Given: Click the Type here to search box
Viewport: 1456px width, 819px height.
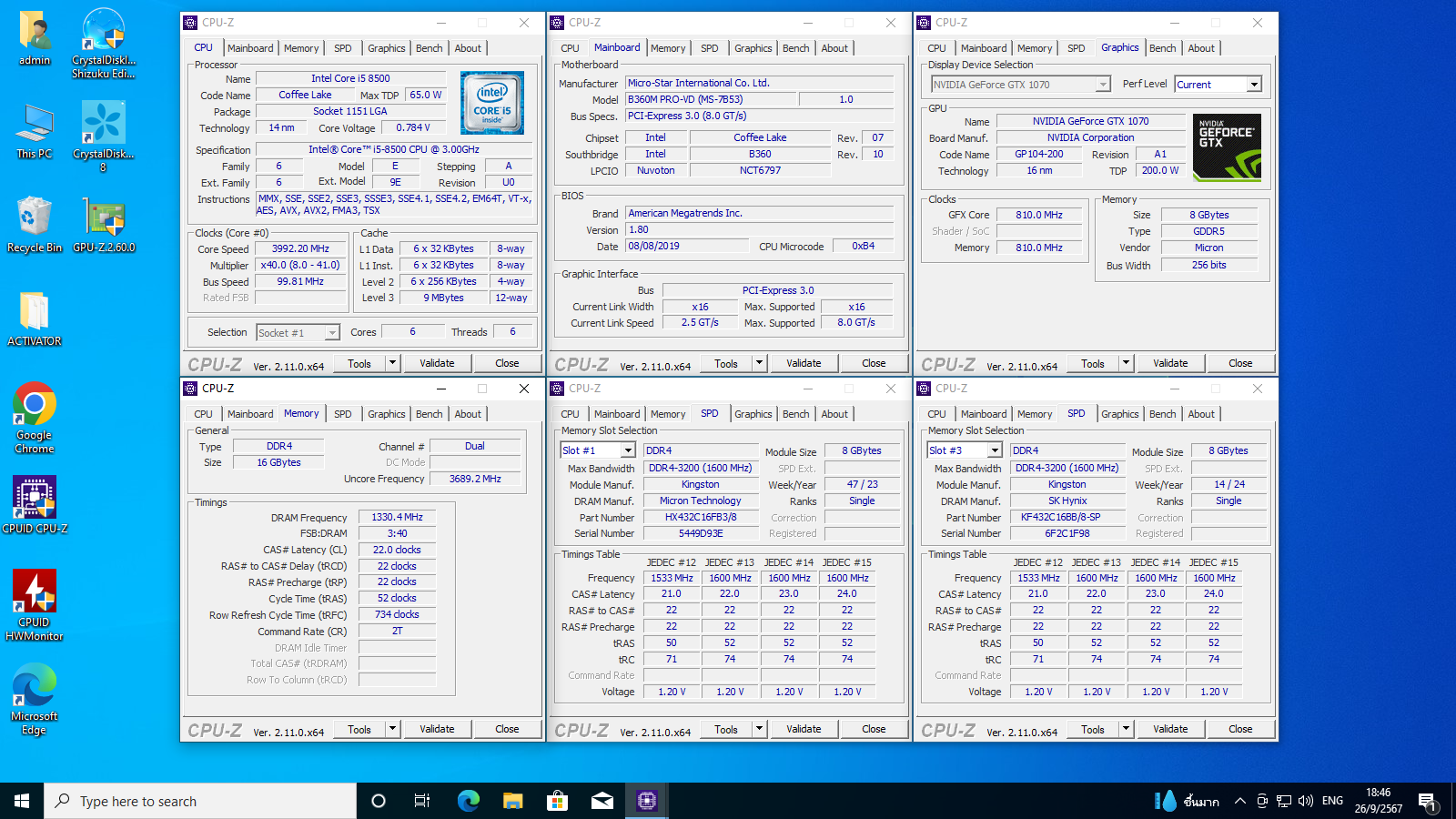Looking at the screenshot, I should [200, 801].
